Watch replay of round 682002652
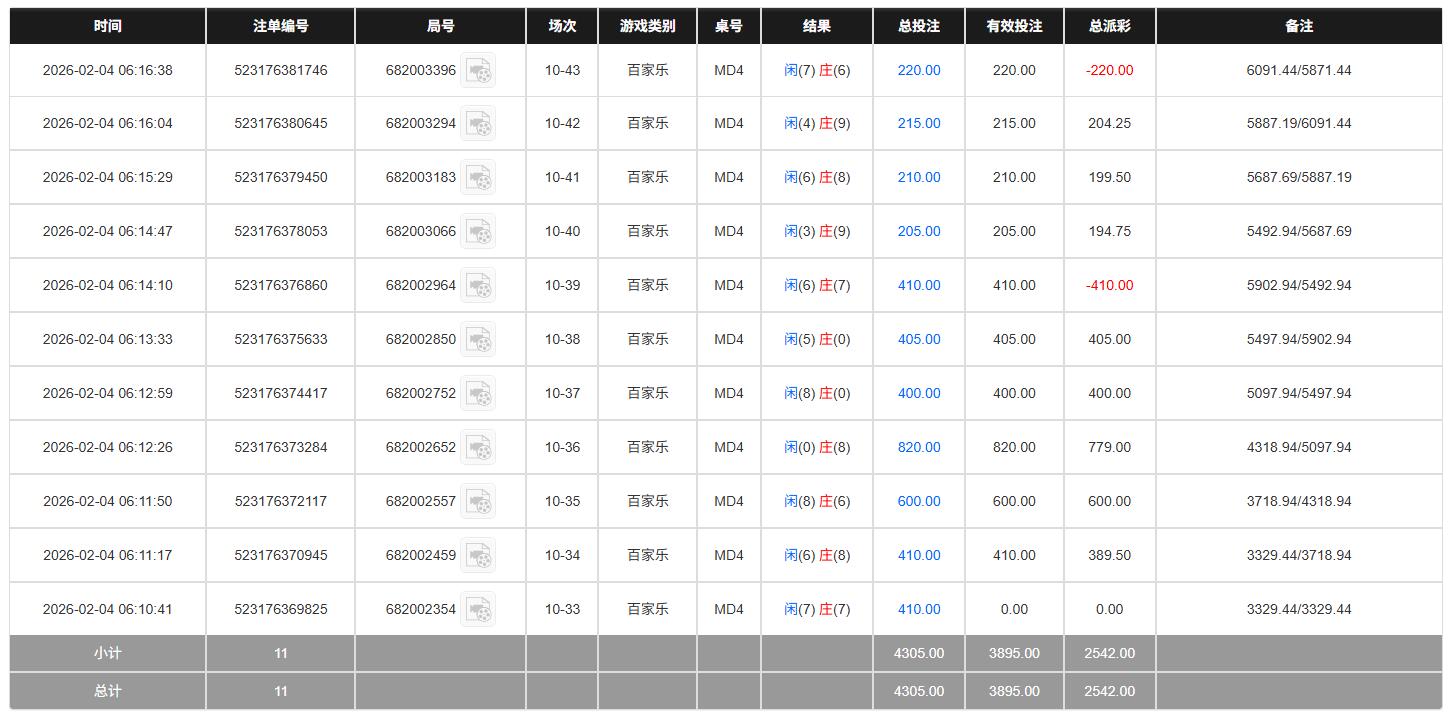This screenshot has width=1450, height=715. (478, 448)
